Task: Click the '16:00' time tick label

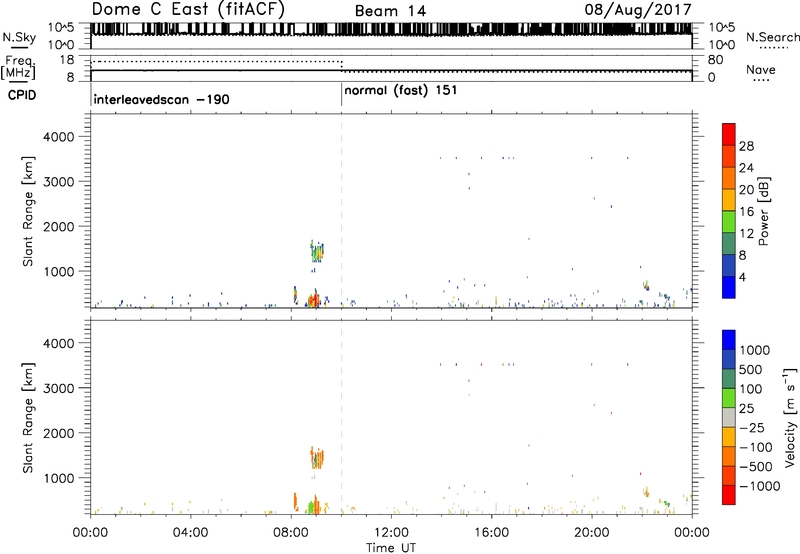Action: pos(491,533)
